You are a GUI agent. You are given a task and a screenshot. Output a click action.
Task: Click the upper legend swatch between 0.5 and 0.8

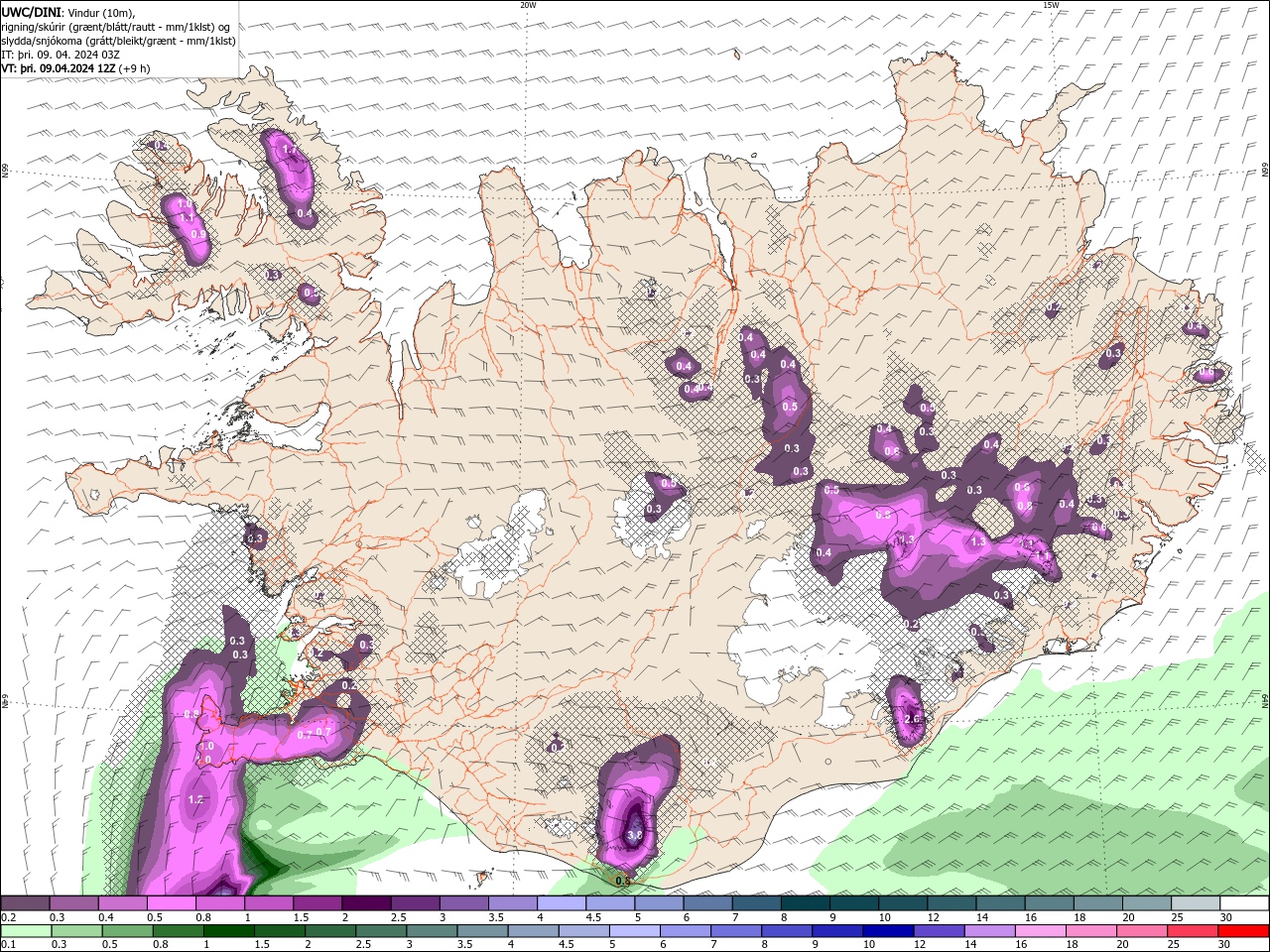171,903
